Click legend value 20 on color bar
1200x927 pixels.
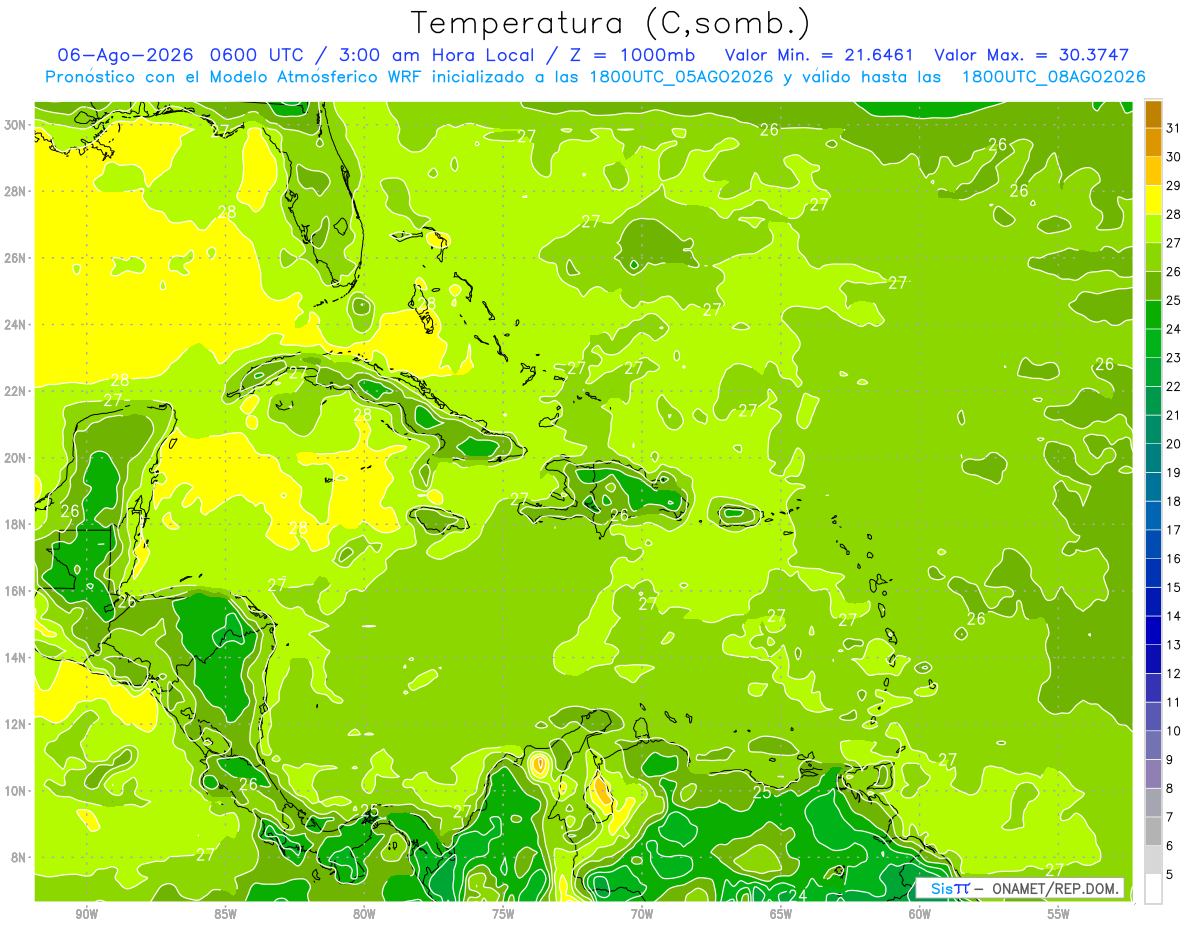tap(1174, 444)
